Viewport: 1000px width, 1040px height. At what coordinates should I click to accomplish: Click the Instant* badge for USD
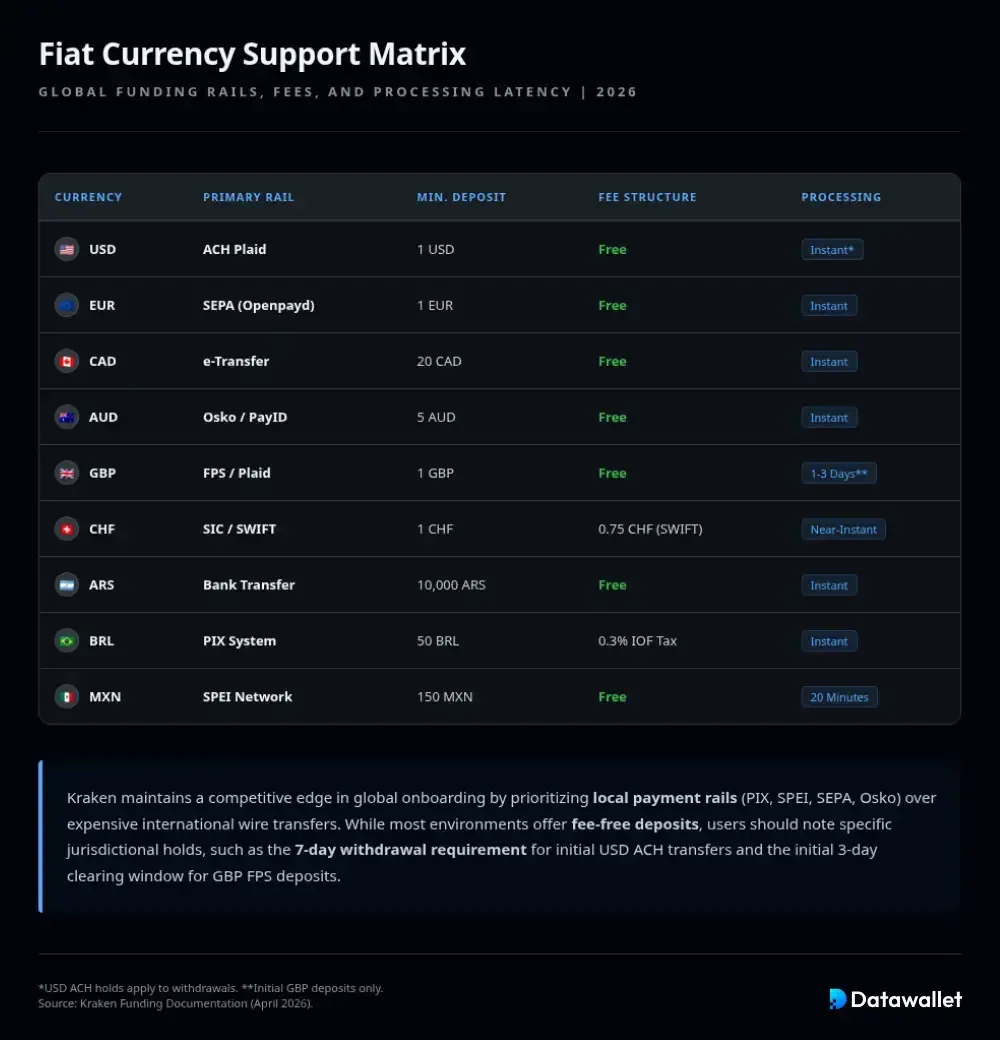[832, 250]
